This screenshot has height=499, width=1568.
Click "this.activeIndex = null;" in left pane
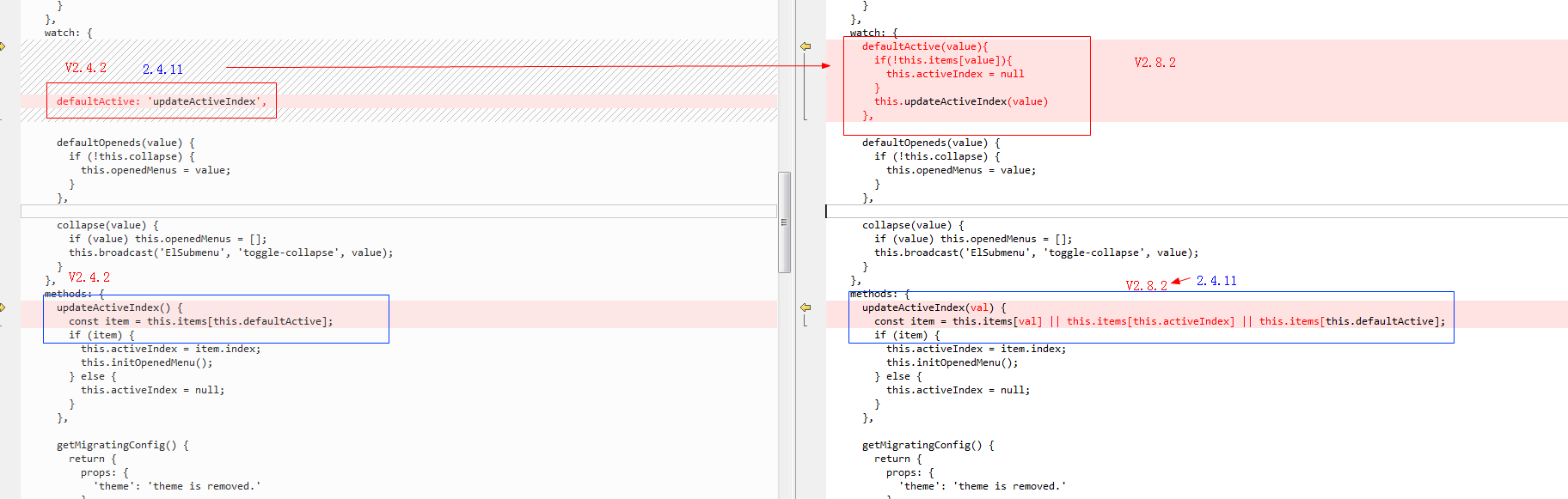click(153, 390)
